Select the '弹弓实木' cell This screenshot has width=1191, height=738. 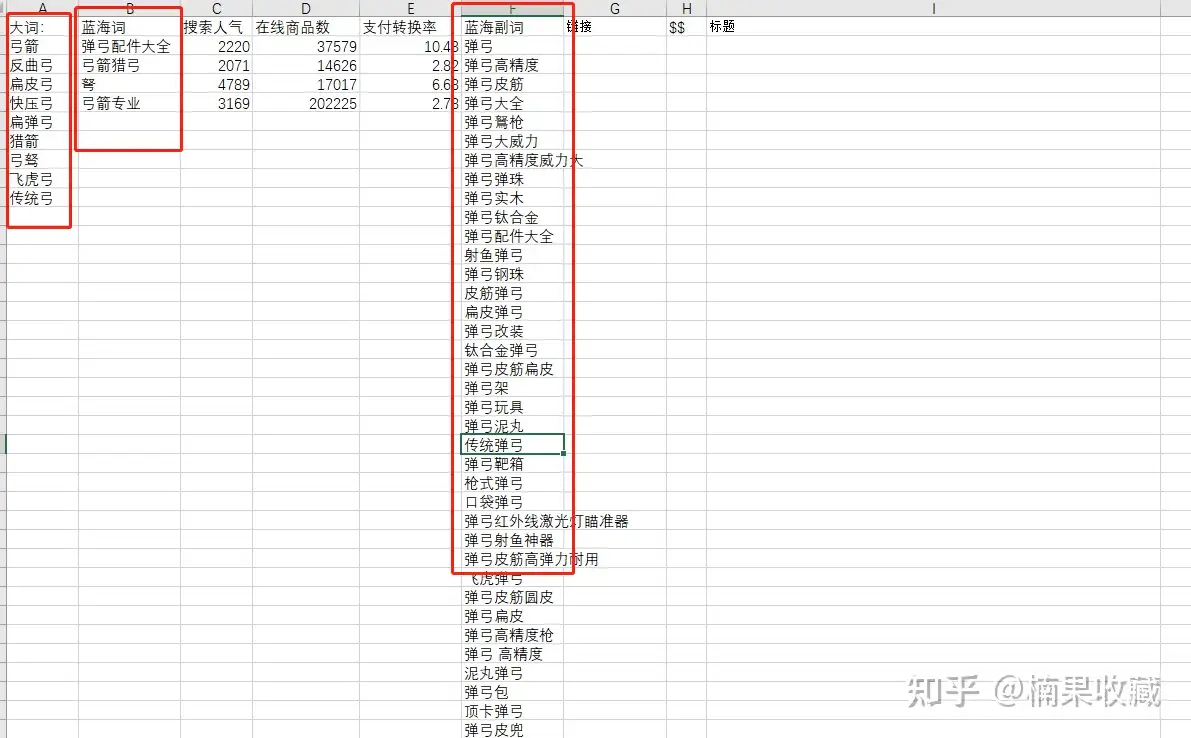pyautogui.click(x=512, y=198)
